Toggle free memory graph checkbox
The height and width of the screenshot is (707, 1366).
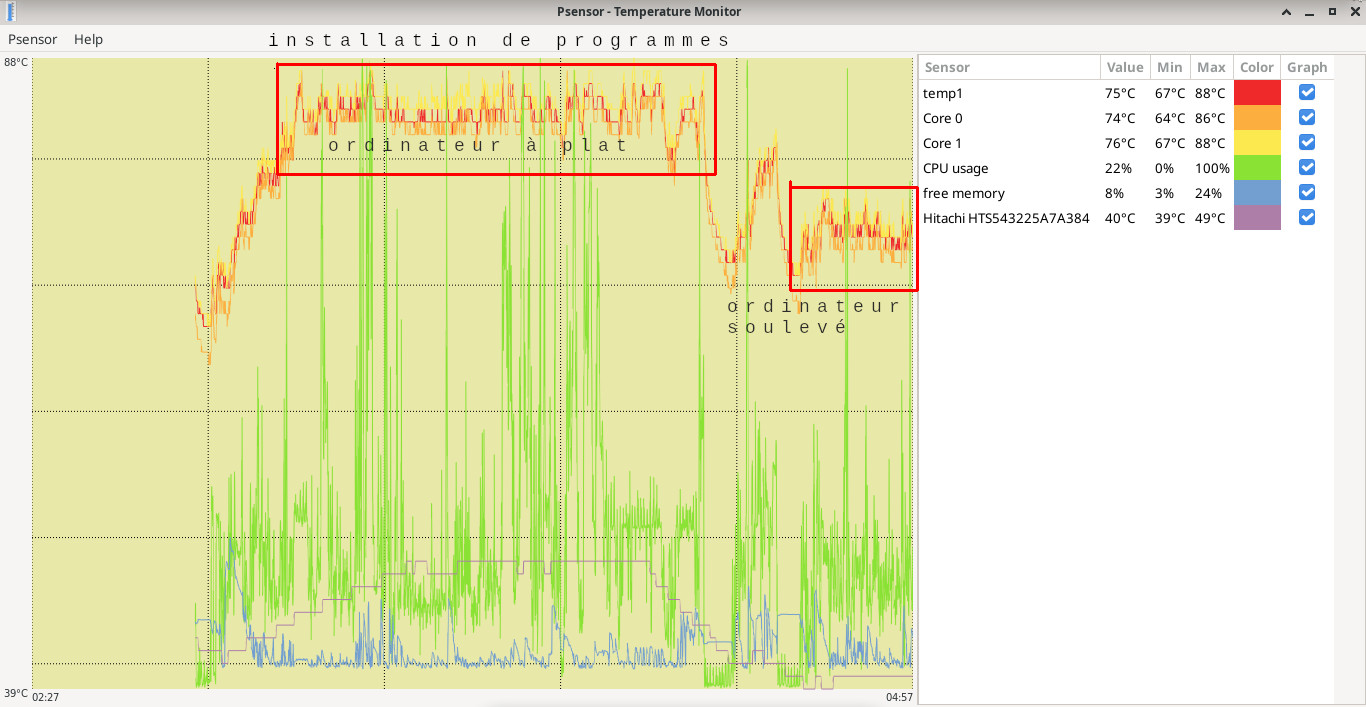1306,193
